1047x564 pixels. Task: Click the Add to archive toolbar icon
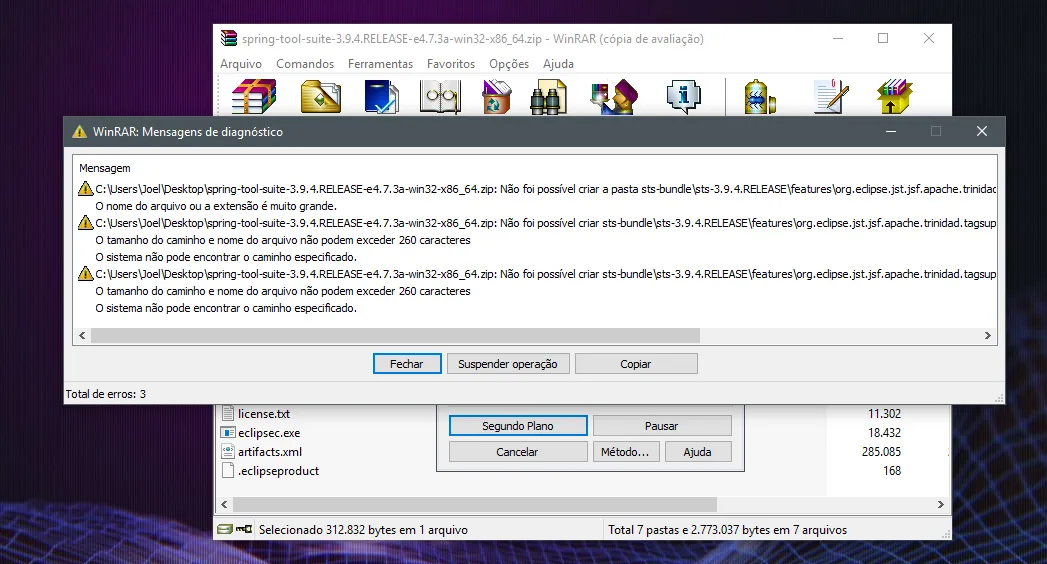tap(254, 96)
